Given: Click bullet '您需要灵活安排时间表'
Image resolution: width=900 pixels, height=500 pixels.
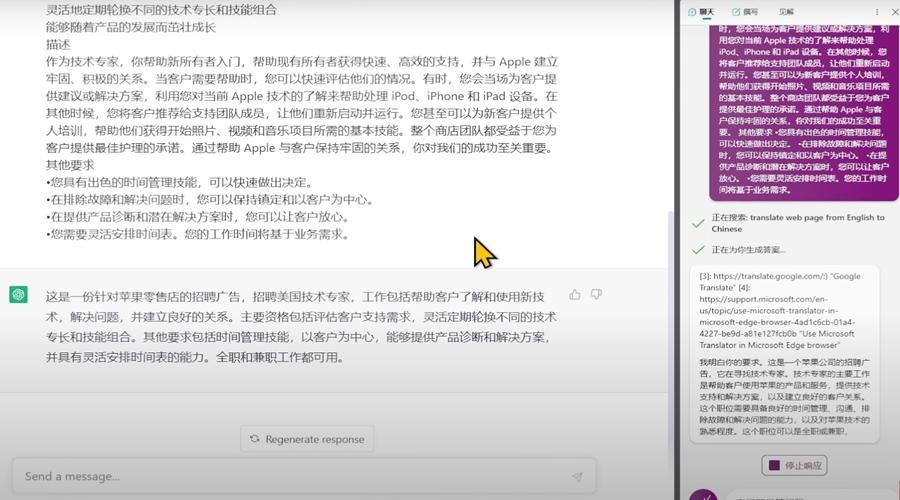Looking at the screenshot, I should click(197, 234).
